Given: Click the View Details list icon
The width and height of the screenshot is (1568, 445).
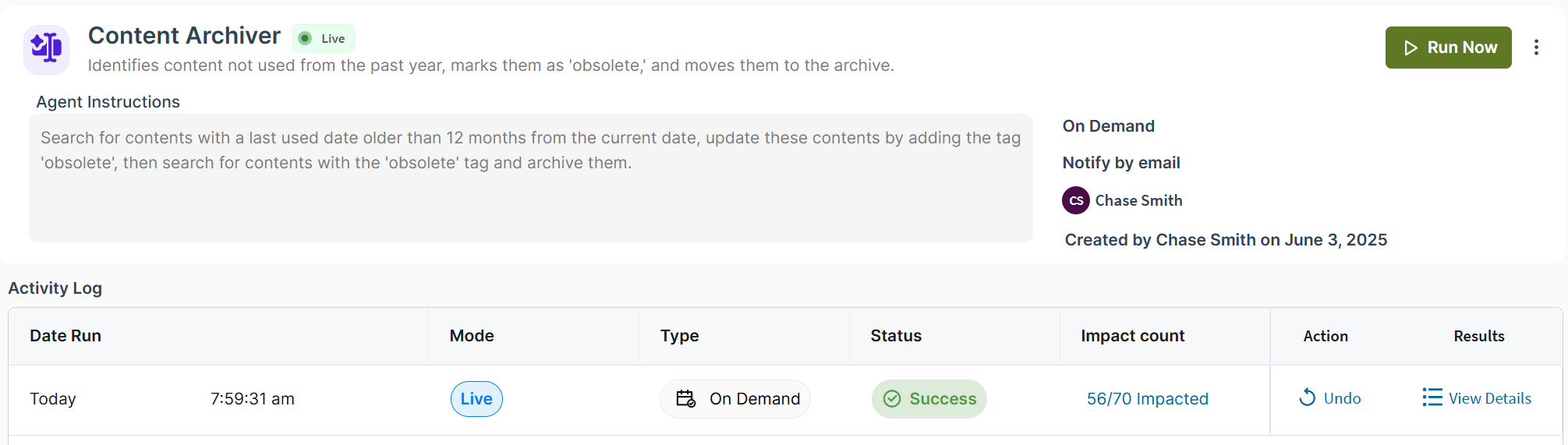Looking at the screenshot, I should click(1432, 397).
